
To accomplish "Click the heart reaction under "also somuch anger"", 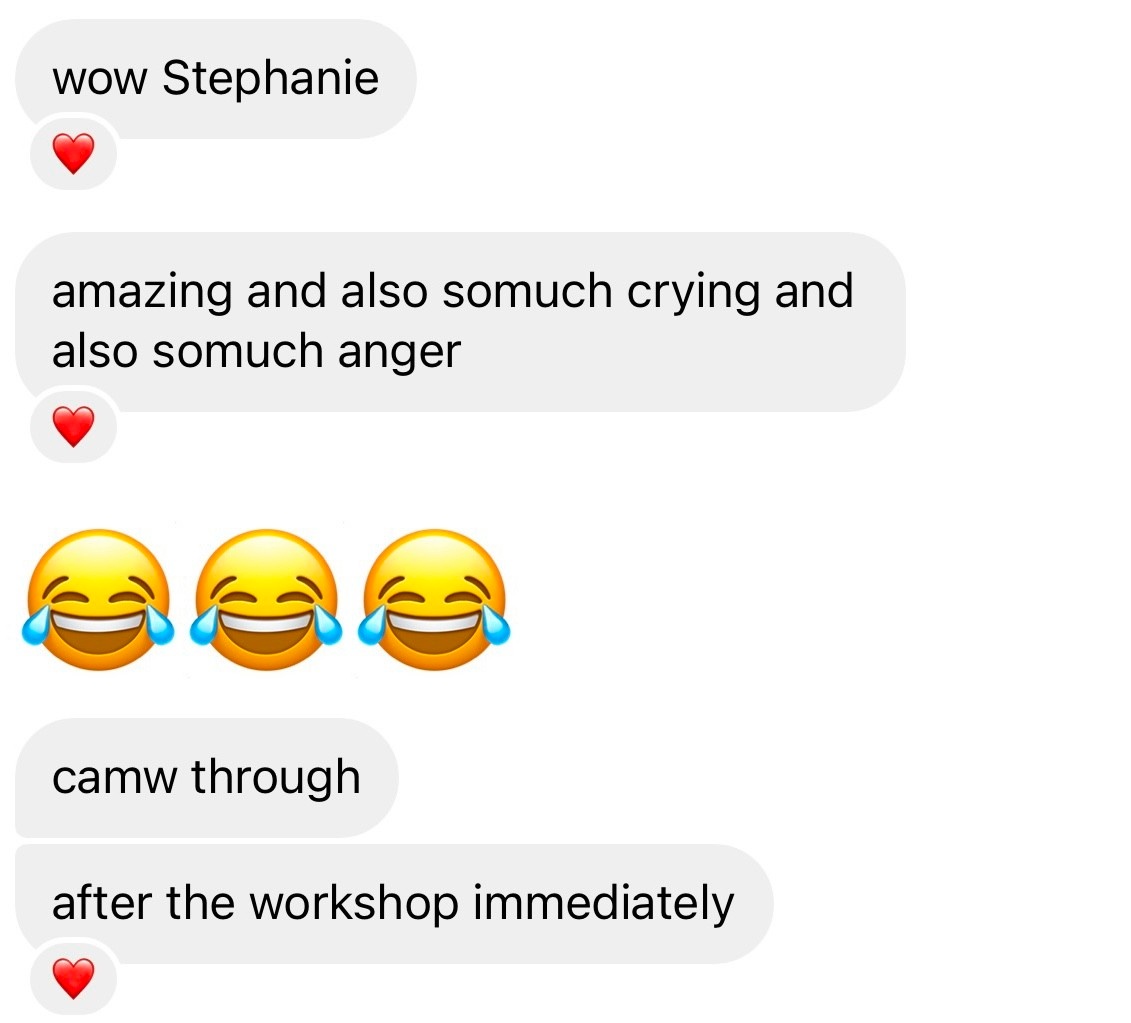I will (74, 426).
